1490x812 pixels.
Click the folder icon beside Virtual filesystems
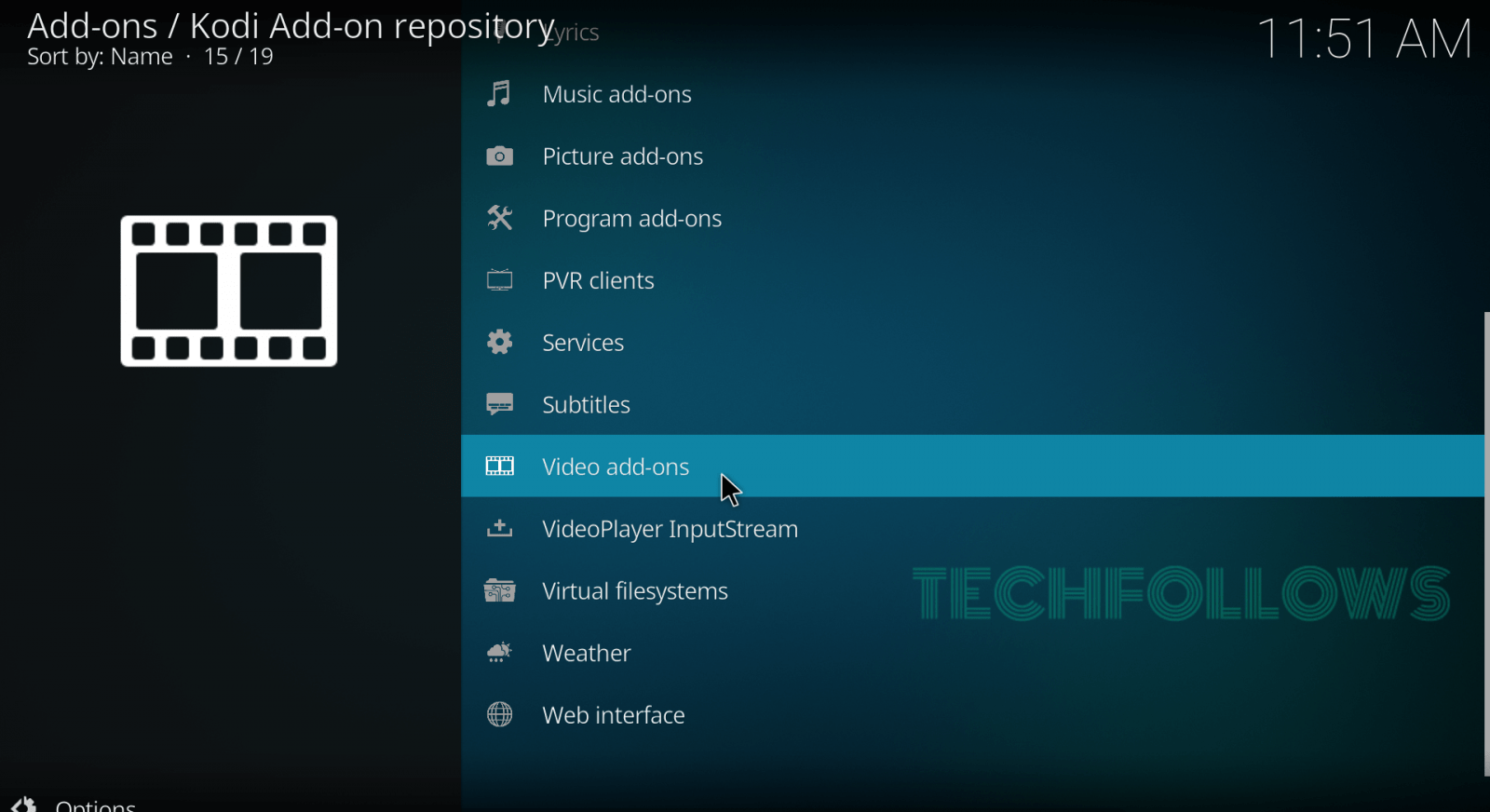click(499, 590)
